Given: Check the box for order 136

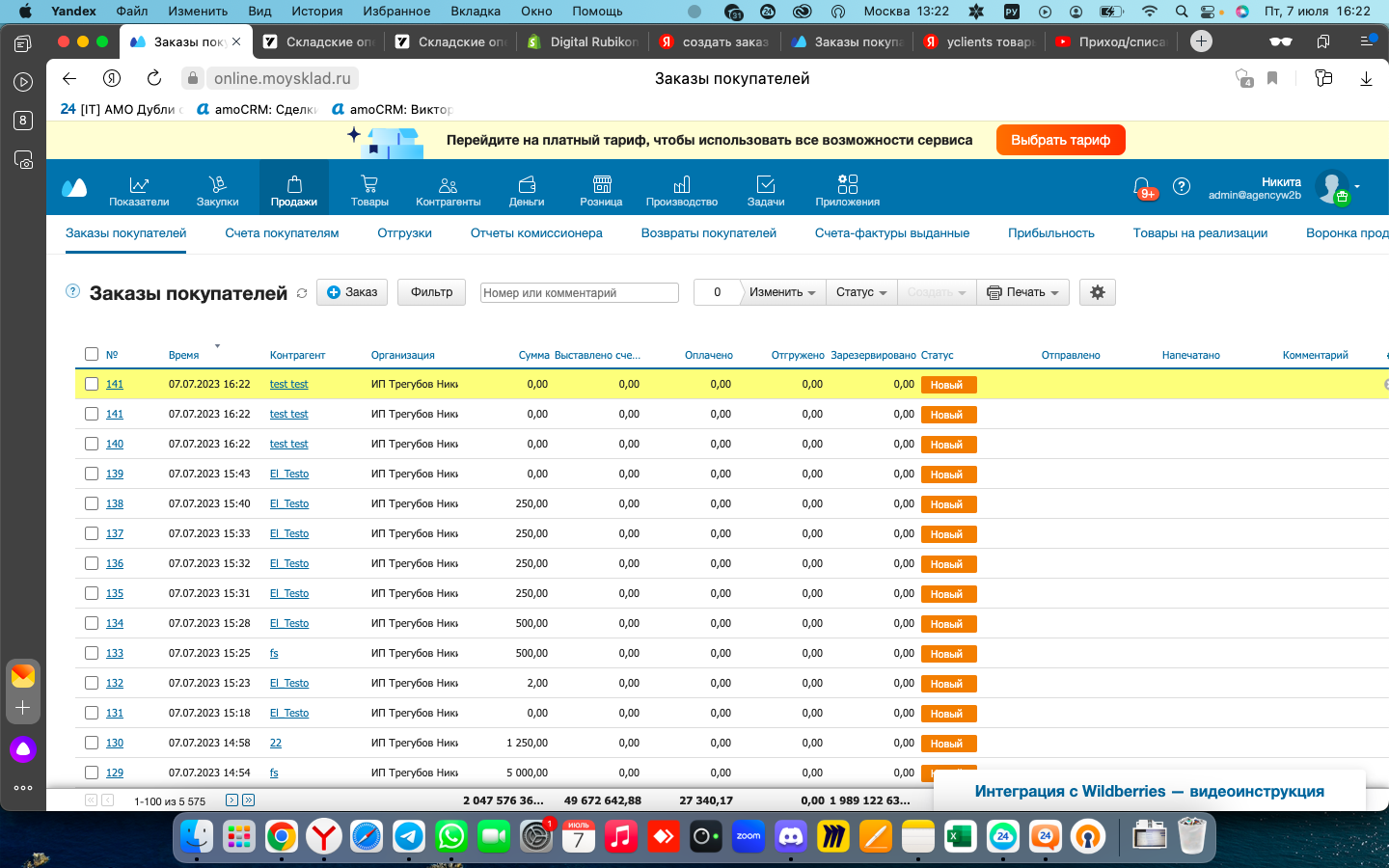Looking at the screenshot, I should (x=92, y=563).
